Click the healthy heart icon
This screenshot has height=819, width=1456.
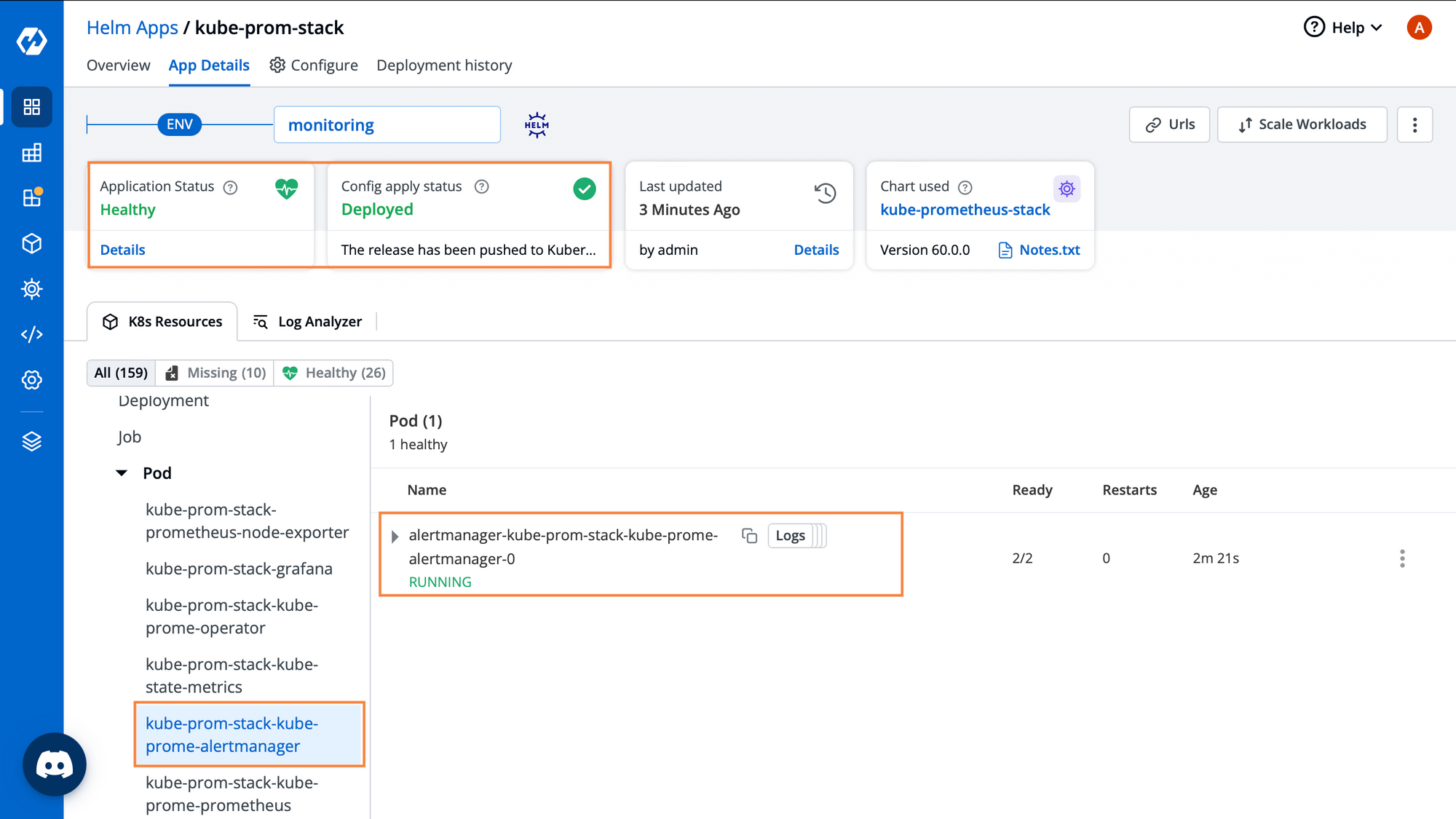287,189
